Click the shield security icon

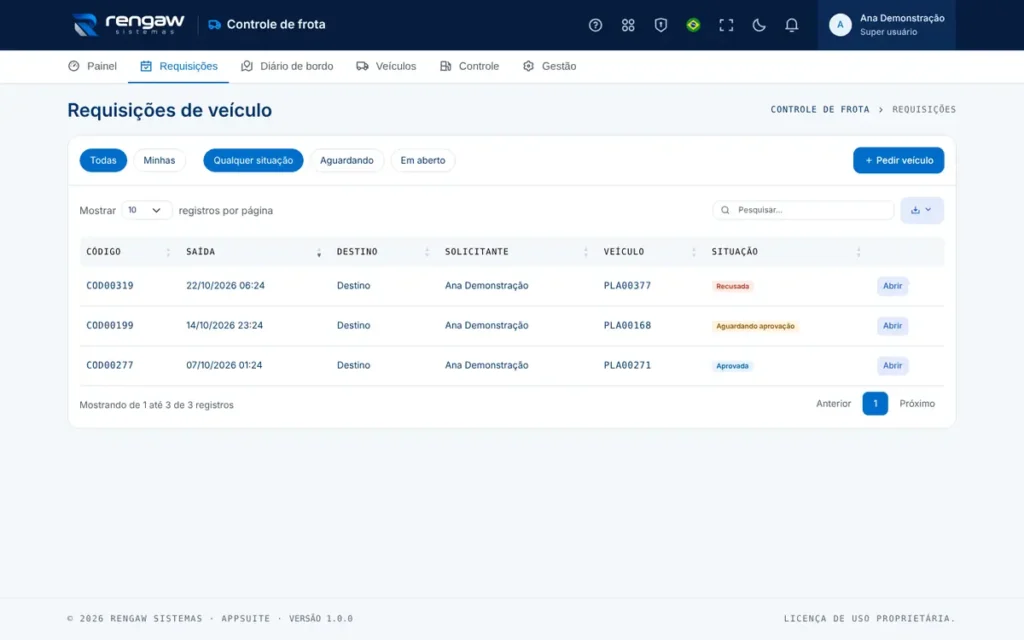(660, 25)
